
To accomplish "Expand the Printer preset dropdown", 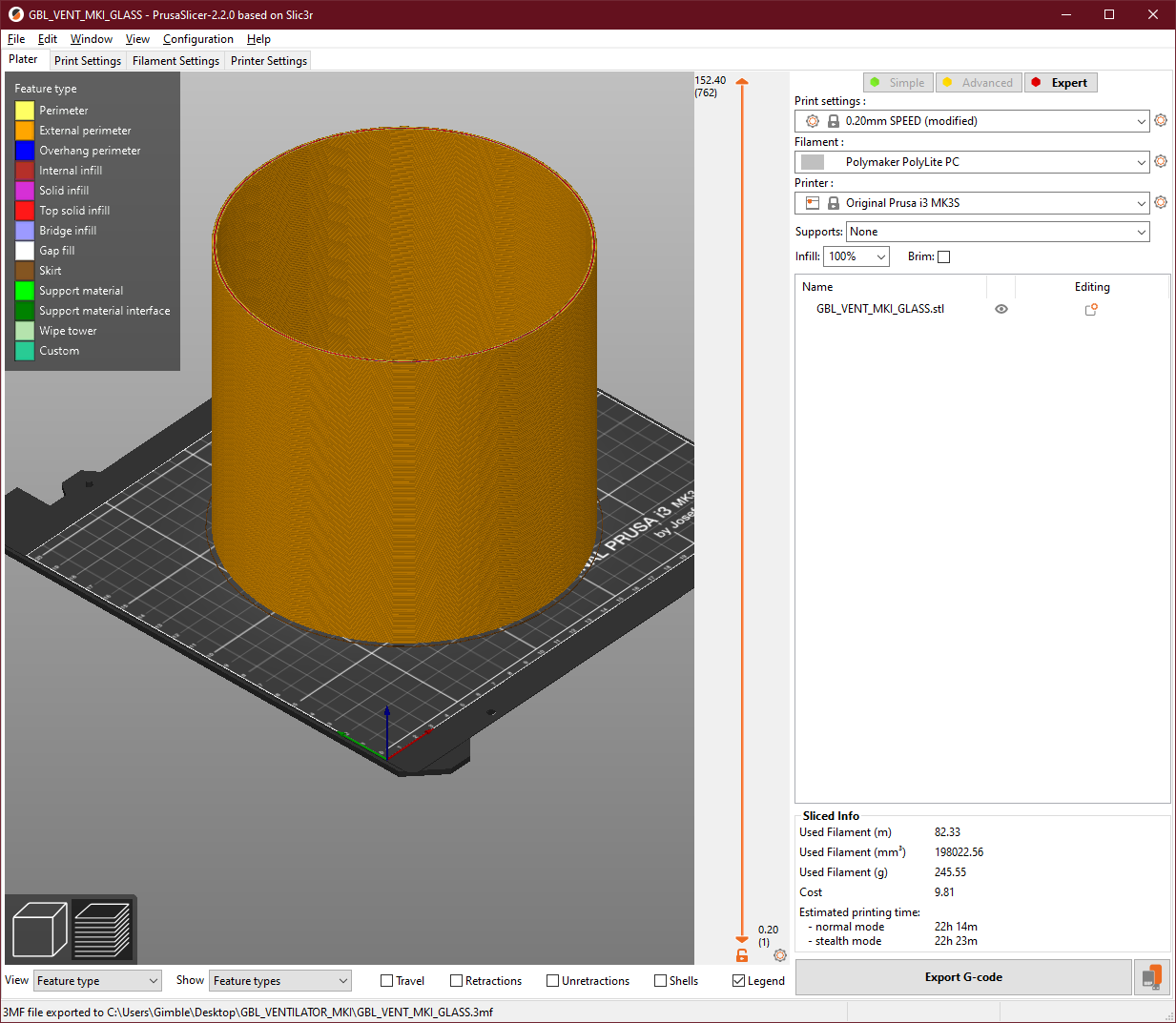I will click(972, 203).
